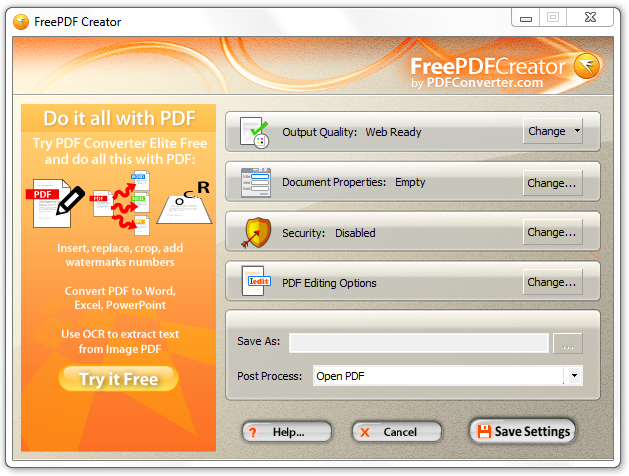Click the Document Properties form icon
The height and width of the screenshot is (476, 629).
[x=256, y=182]
